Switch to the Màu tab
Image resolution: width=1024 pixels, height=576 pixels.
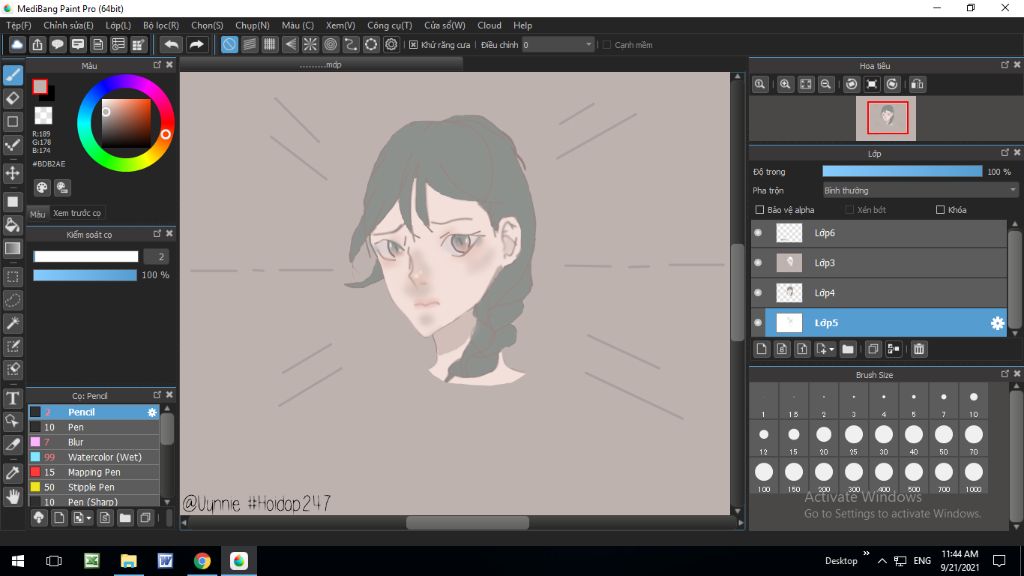[x=38, y=214]
